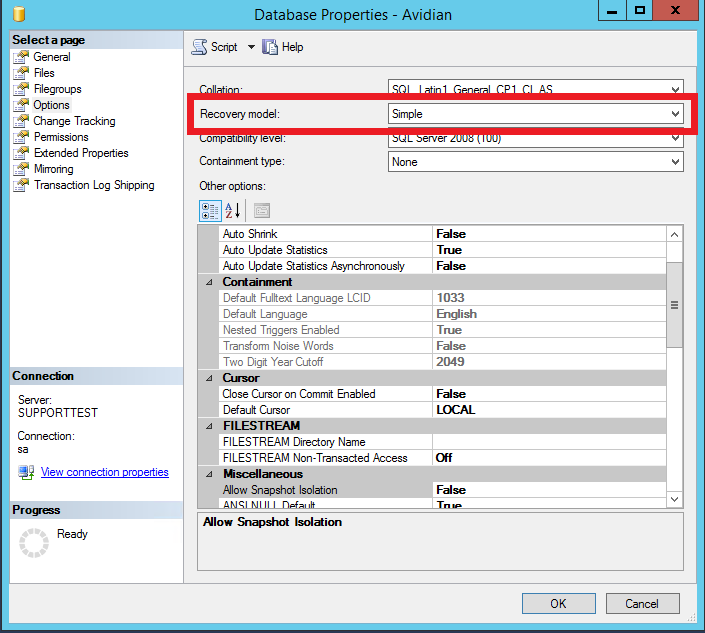Screen dimensions: 705x633
Task: Select Auto Update Statistics Asynchronously row
Action: 443,266
